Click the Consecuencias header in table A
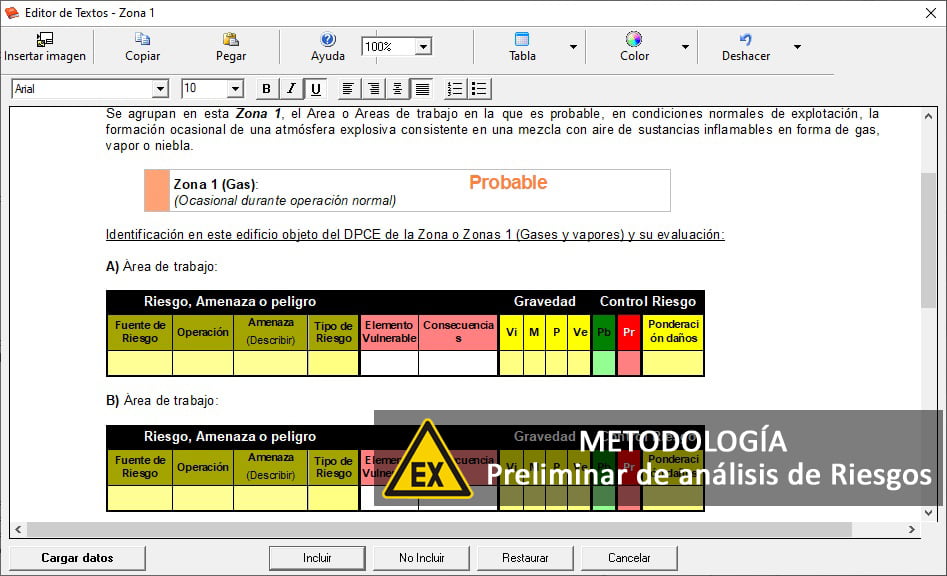This screenshot has height=576, width=947. 458,332
